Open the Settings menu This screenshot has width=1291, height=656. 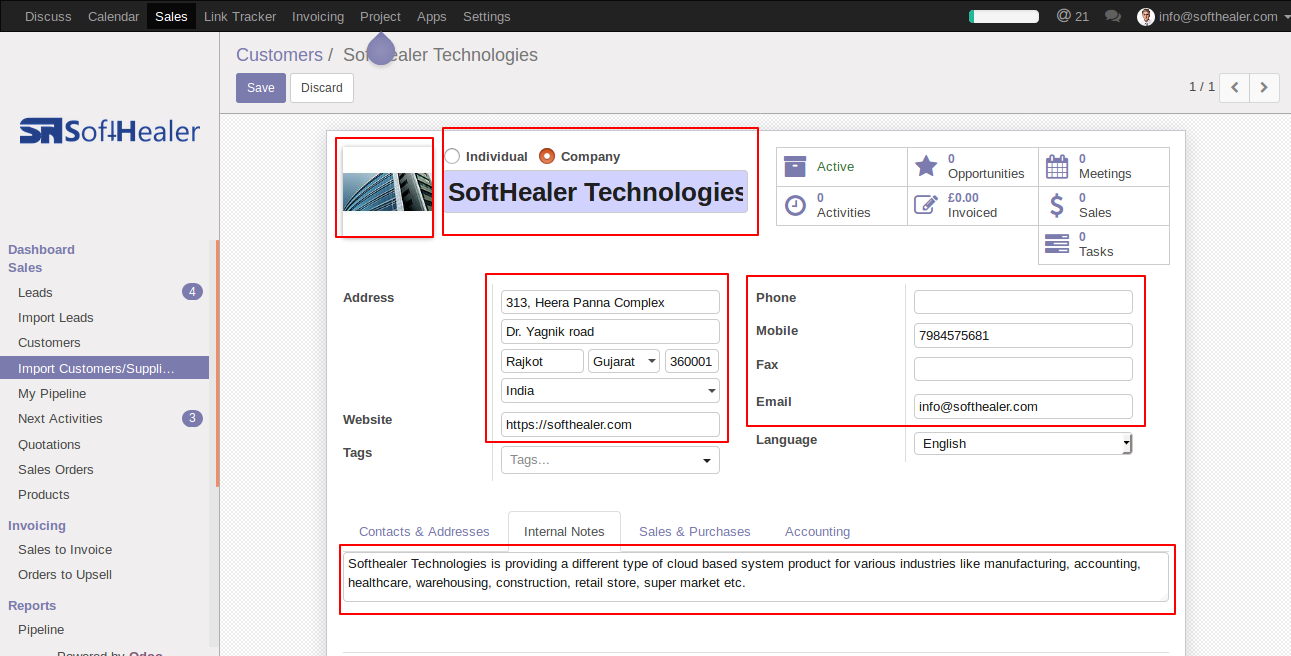click(487, 16)
